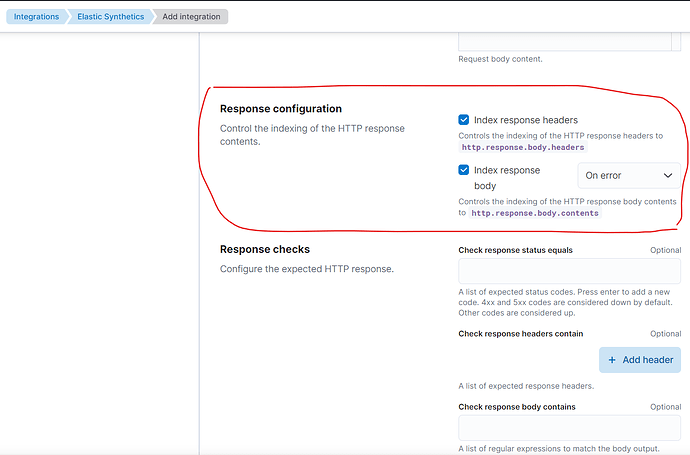Select the Add integration breadcrumb
Screen dimensions: 690x455
pyautogui.click(x=191, y=16)
